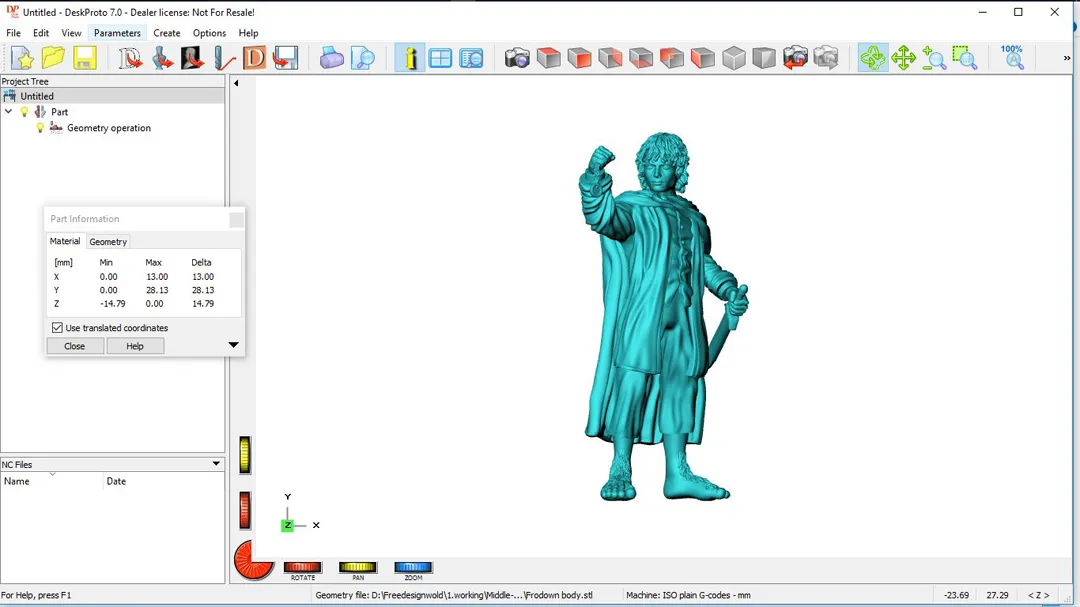The height and width of the screenshot is (607, 1080).
Task: Click the vertical red thumbwheel
Action: [x=245, y=511]
